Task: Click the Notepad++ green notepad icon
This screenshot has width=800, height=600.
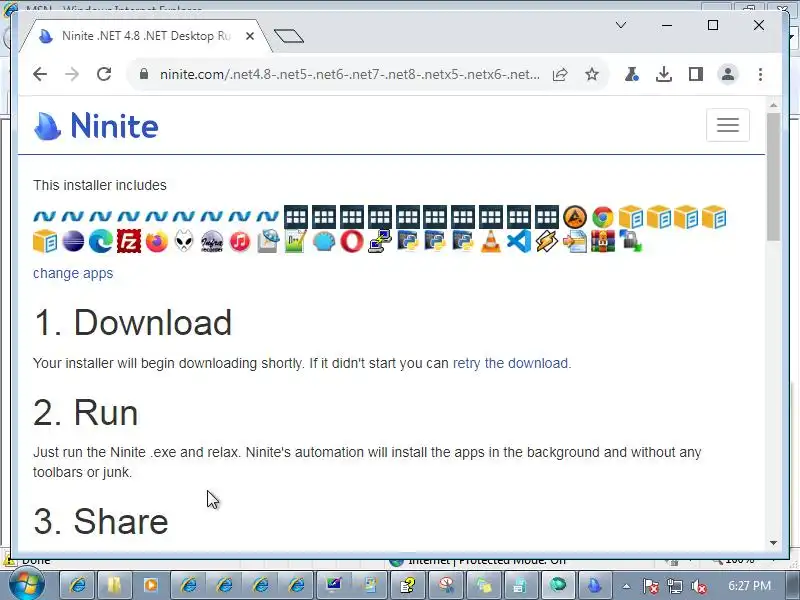Action: (295, 241)
